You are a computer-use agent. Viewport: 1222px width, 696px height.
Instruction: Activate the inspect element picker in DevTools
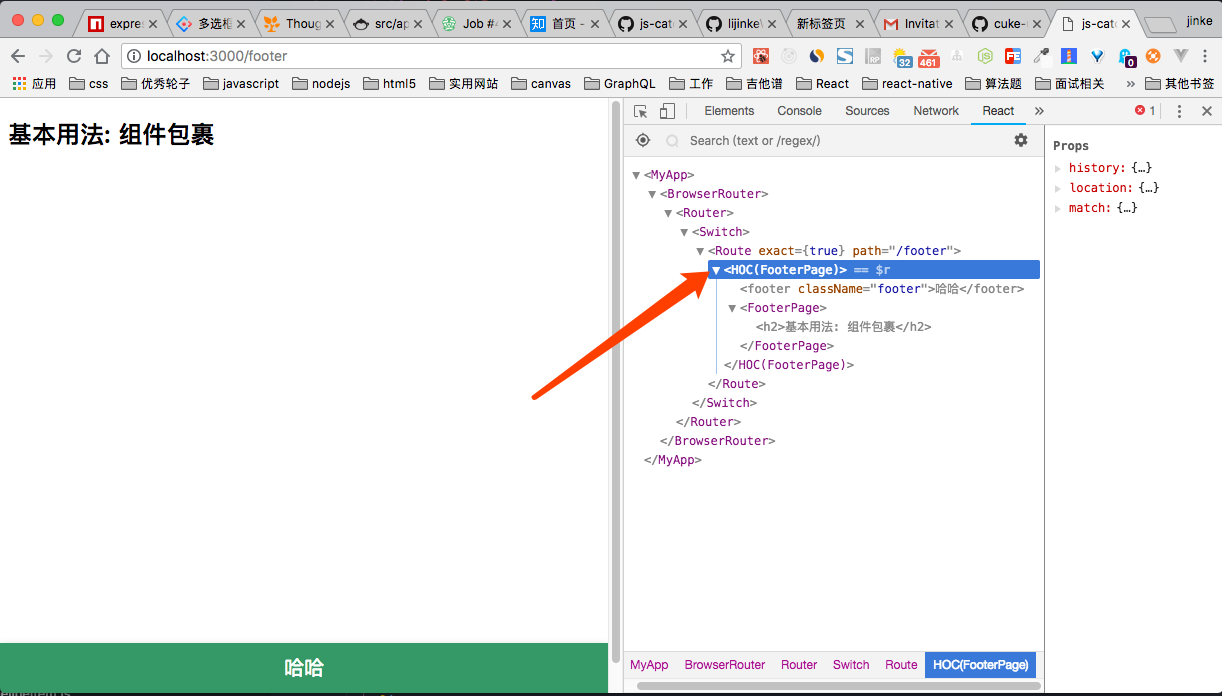(641, 111)
